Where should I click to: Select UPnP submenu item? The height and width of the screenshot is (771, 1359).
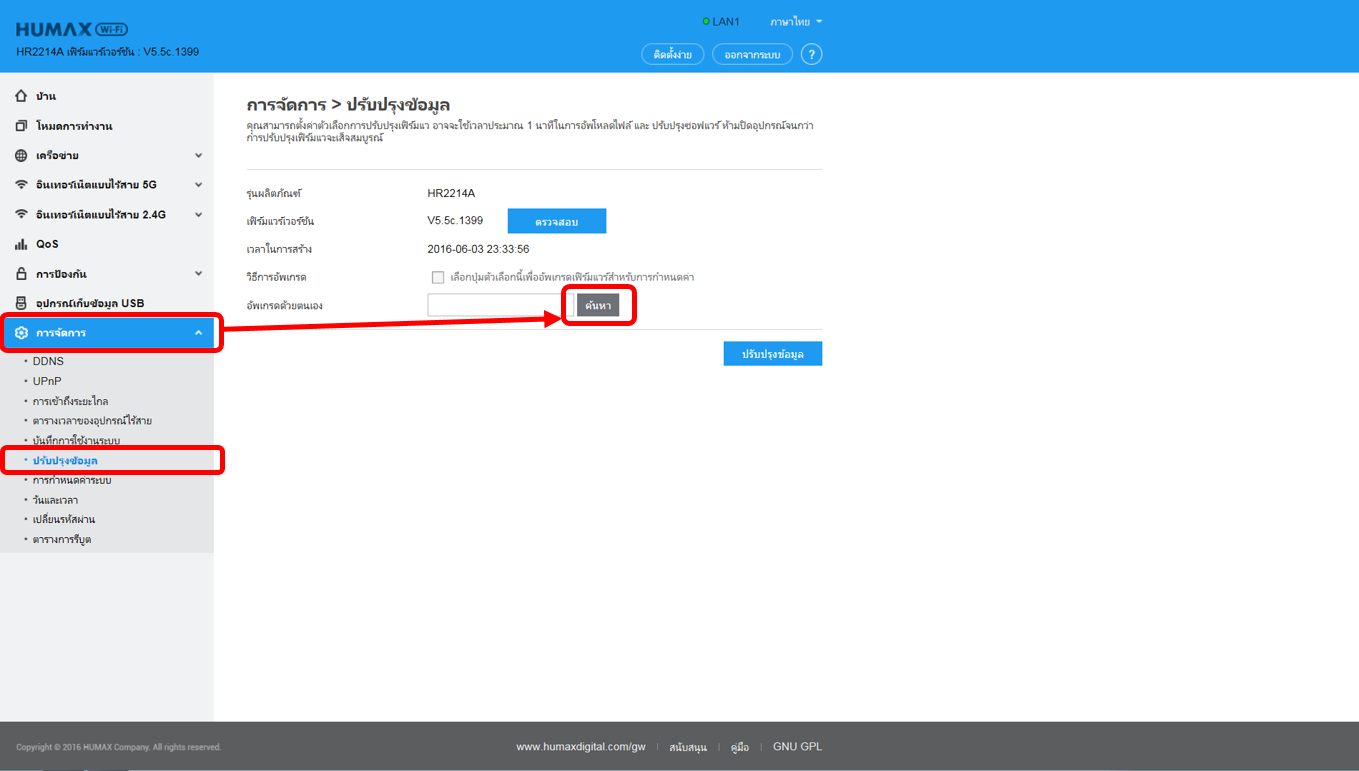47,381
